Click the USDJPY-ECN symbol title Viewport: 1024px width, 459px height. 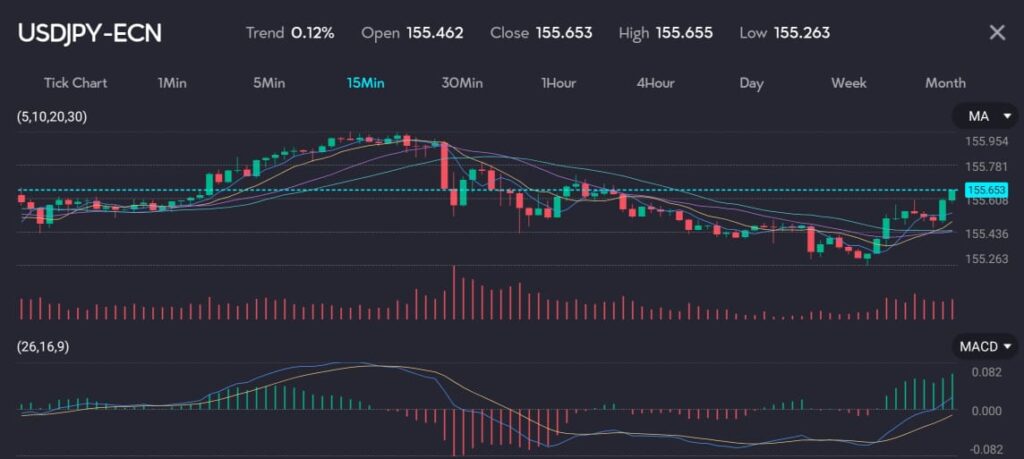pyautogui.click(x=90, y=33)
